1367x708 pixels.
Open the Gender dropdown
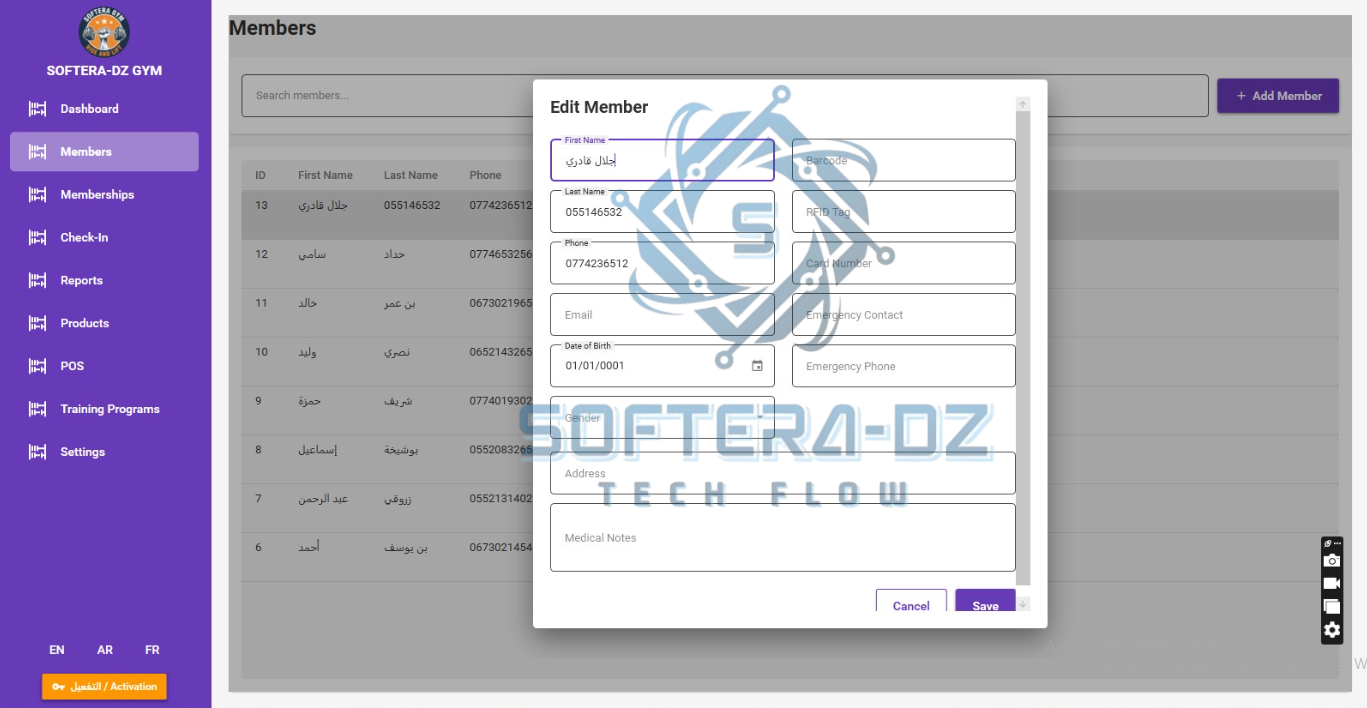tap(662, 417)
